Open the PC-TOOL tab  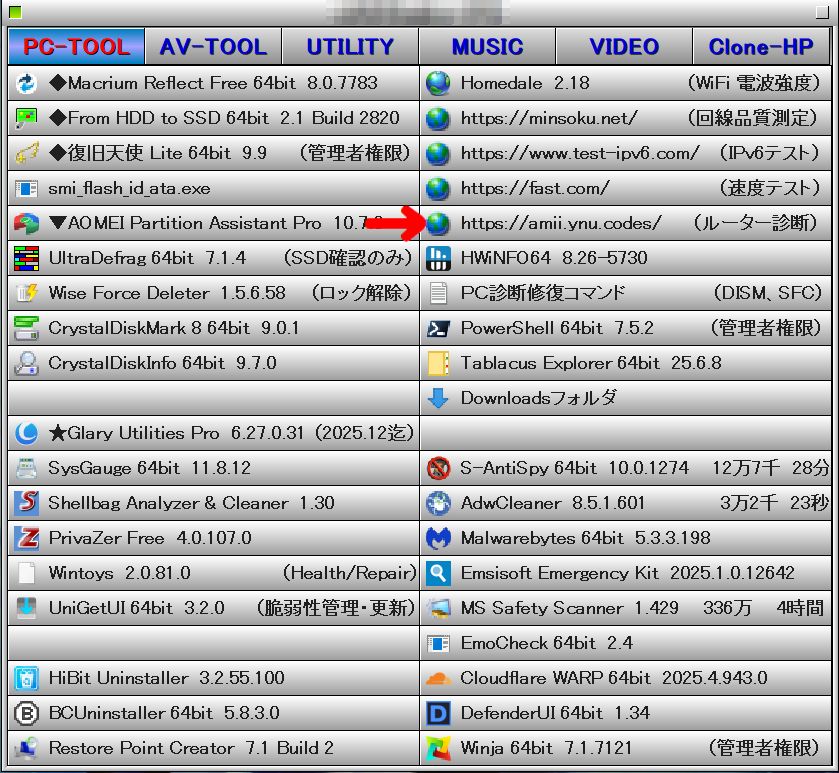click(x=76, y=47)
